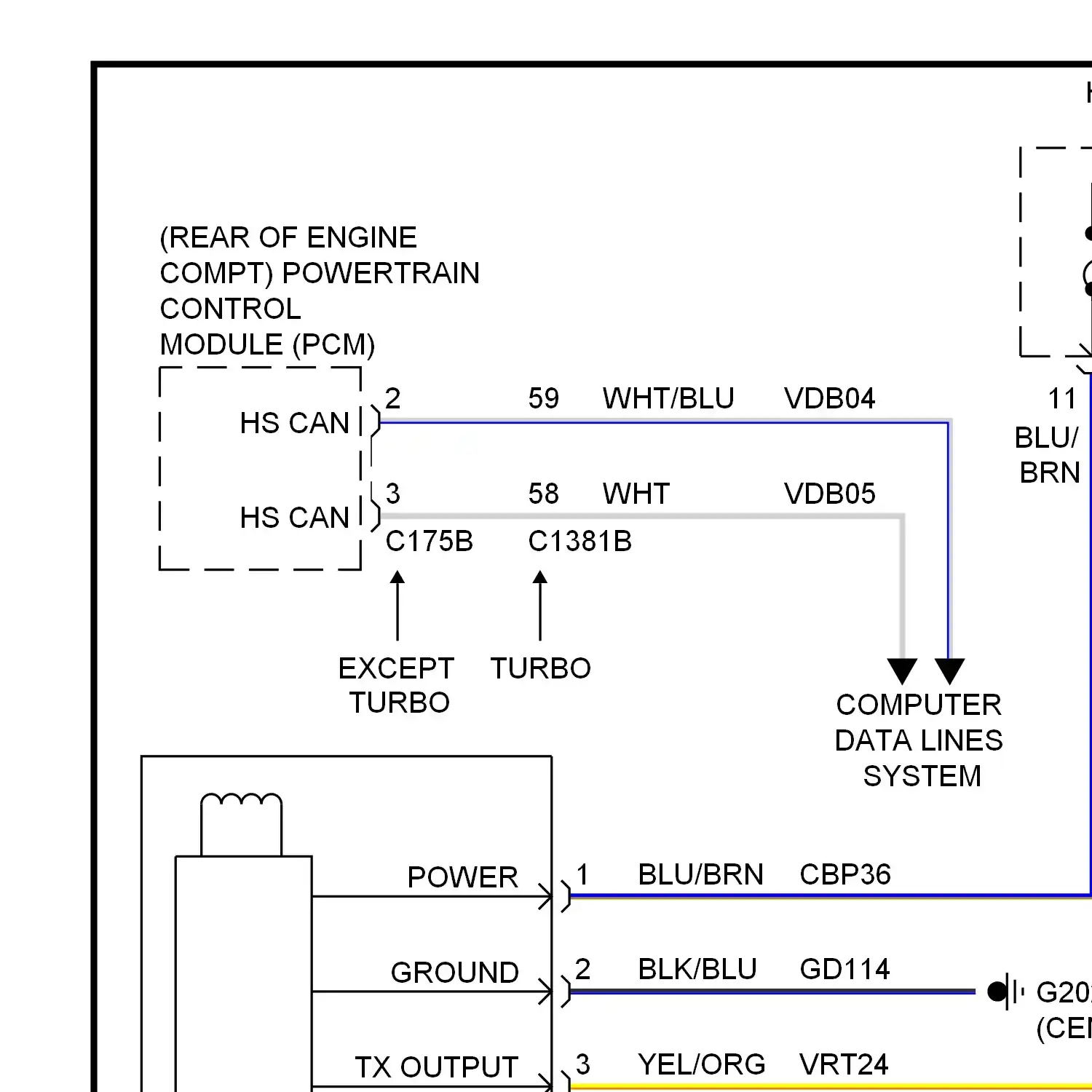
Task: Click pin number 3 on the TX OUTPUT line
Action: pyautogui.click(x=582, y=1064)
